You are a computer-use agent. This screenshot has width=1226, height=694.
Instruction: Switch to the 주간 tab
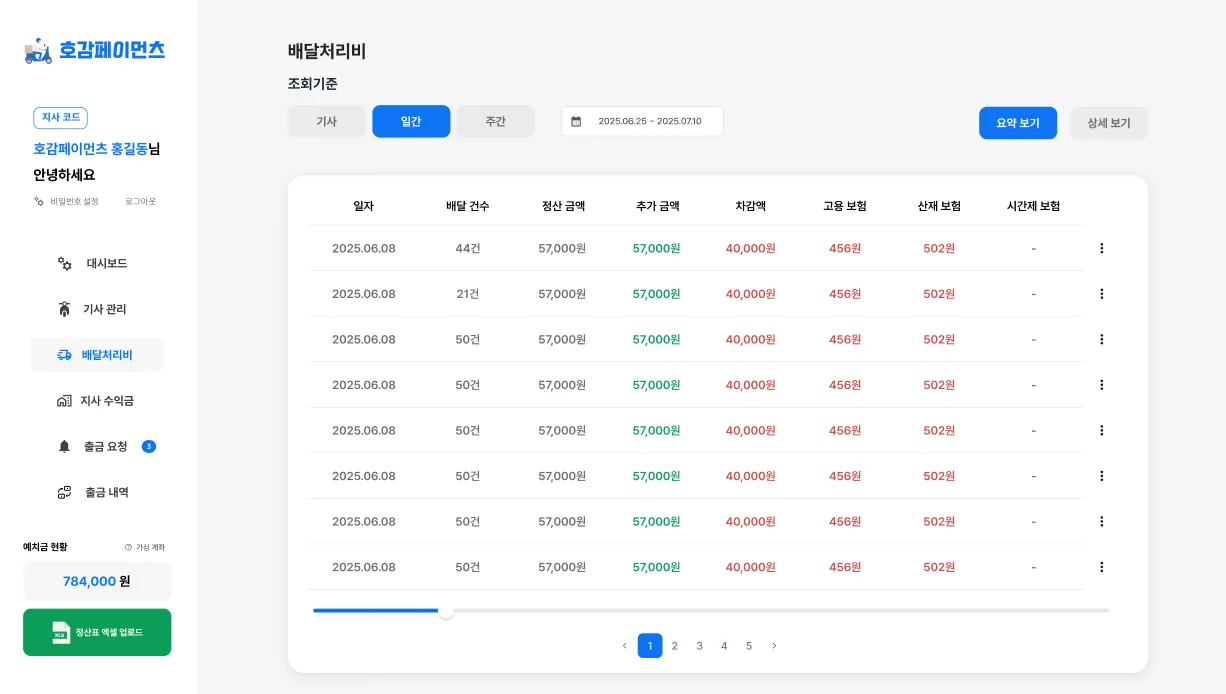point(496,121)
